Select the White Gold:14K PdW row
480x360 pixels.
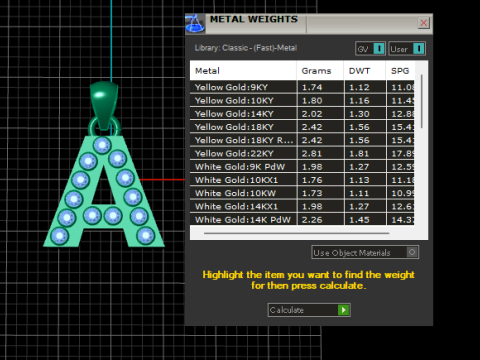coord(302,219)
